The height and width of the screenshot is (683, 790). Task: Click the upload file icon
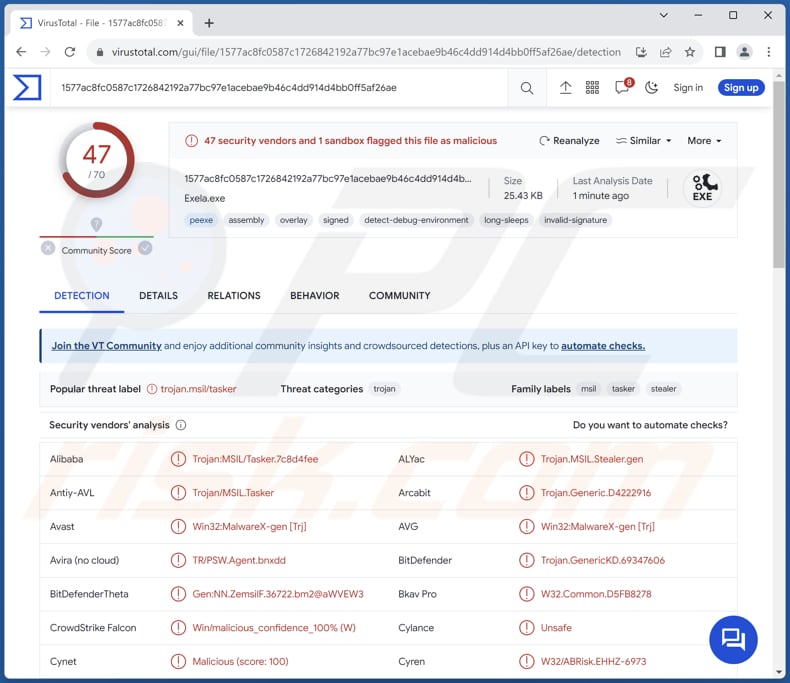tap(565, 88)
